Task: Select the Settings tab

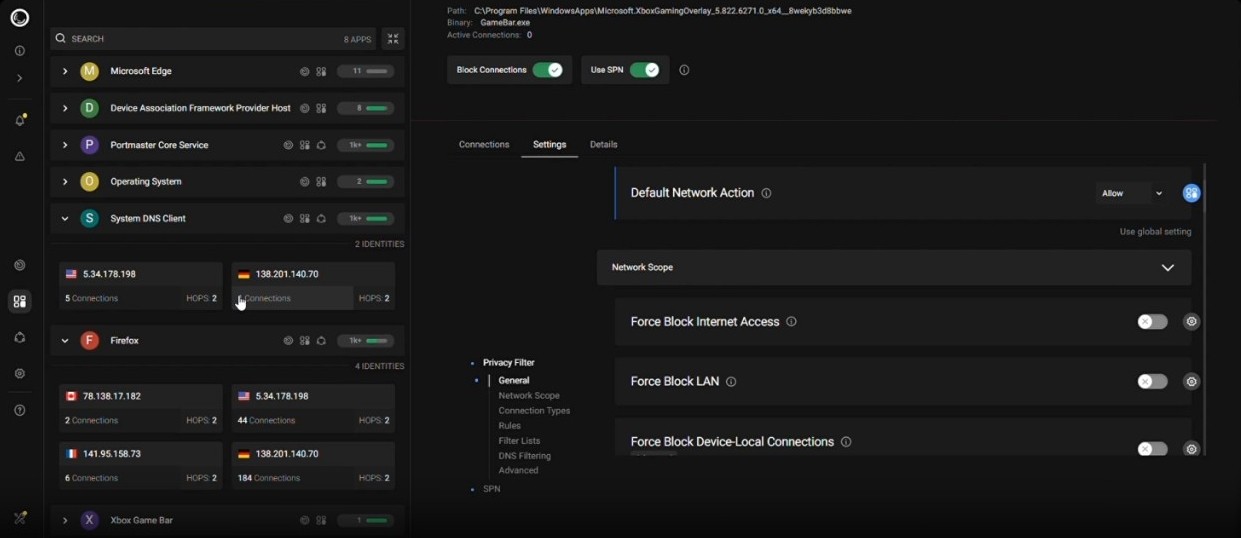Action: coord(549,145)
